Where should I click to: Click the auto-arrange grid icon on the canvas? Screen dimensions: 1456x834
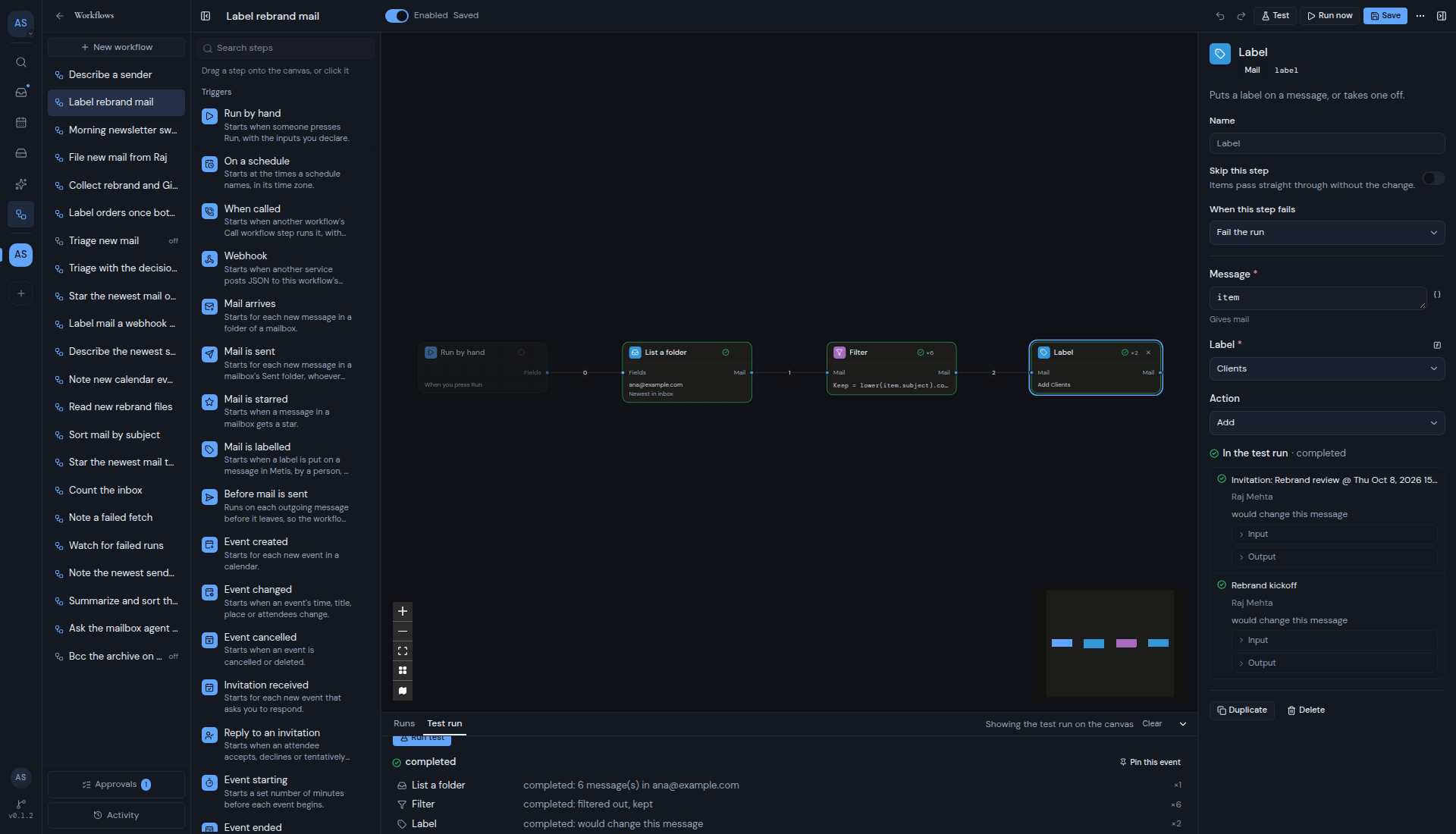click(403, 670)
